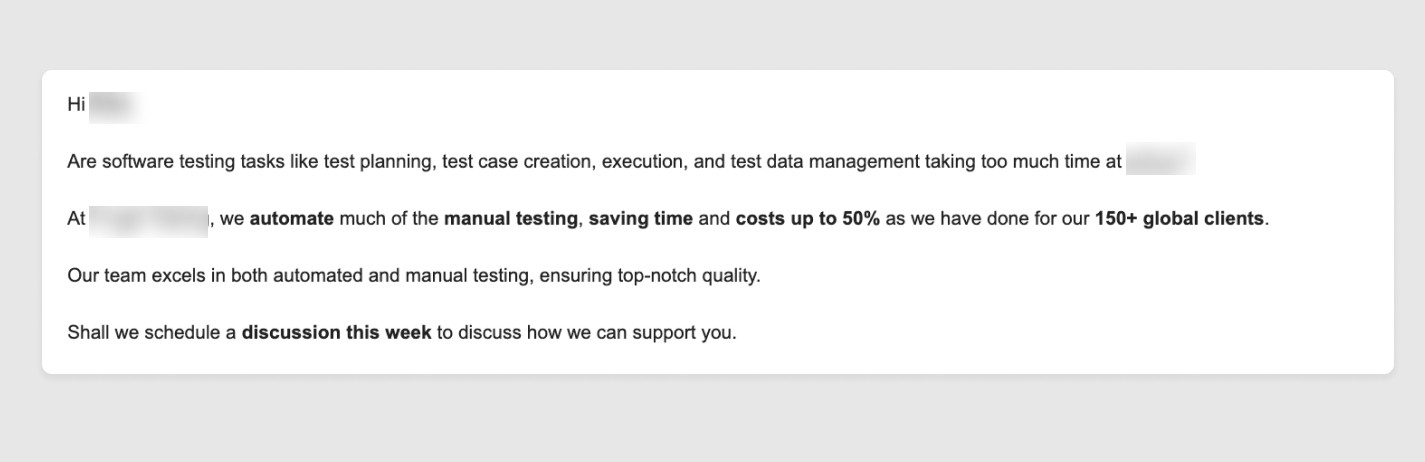
Task: Click the bold text 'costs up to 50%'
Action: tap(807, 218)
